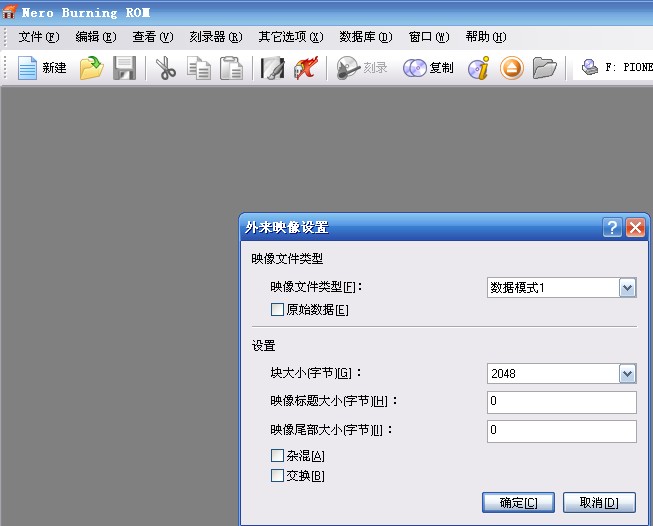Image resolution: width=653 pixels, height=526 pixels.
Task: Open a compilation with the folder icon
Action: 92,68
